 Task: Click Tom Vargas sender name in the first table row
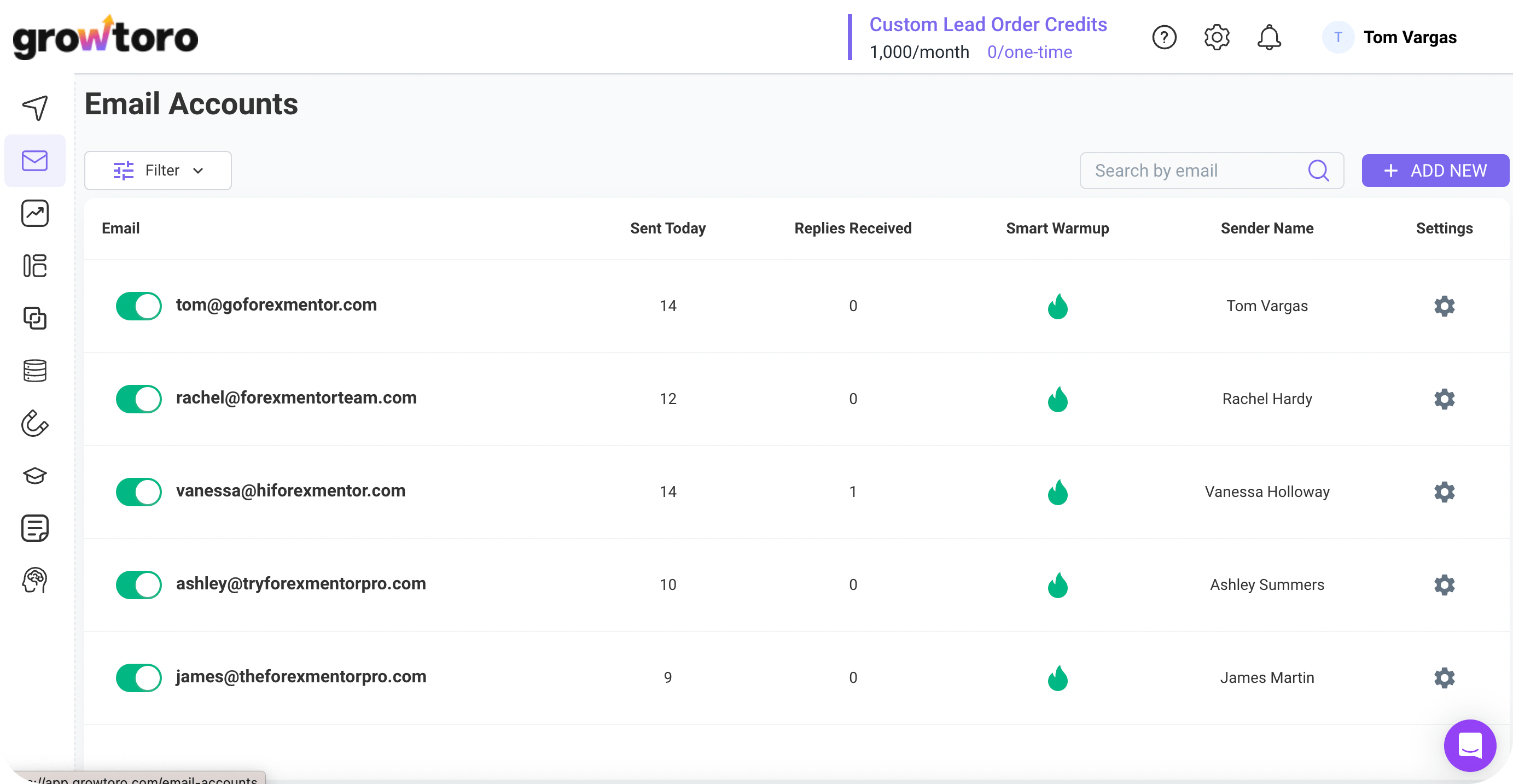pyautogui.click(x=1267, y=306)
